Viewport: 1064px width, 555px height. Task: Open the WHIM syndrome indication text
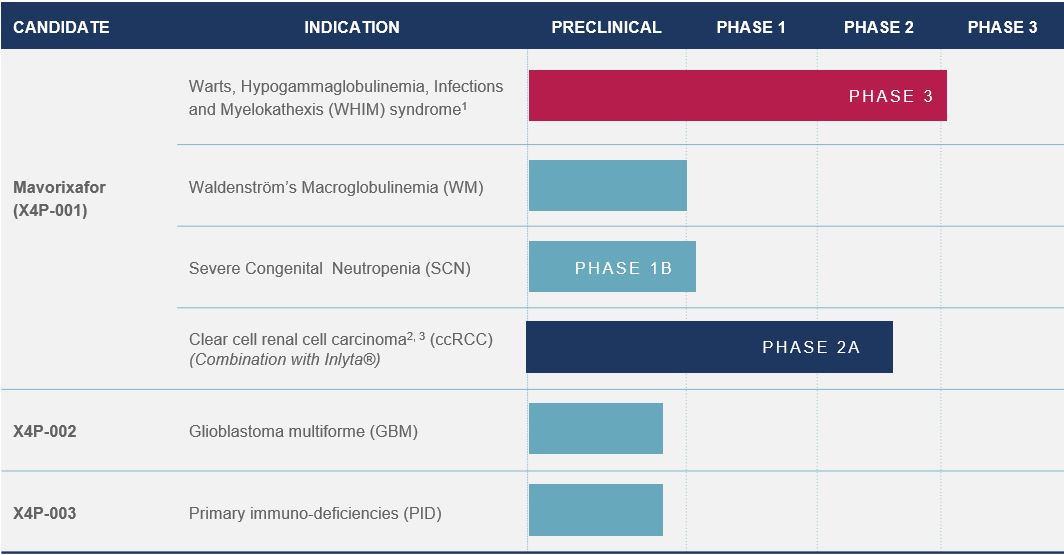[x=345, y=98]
